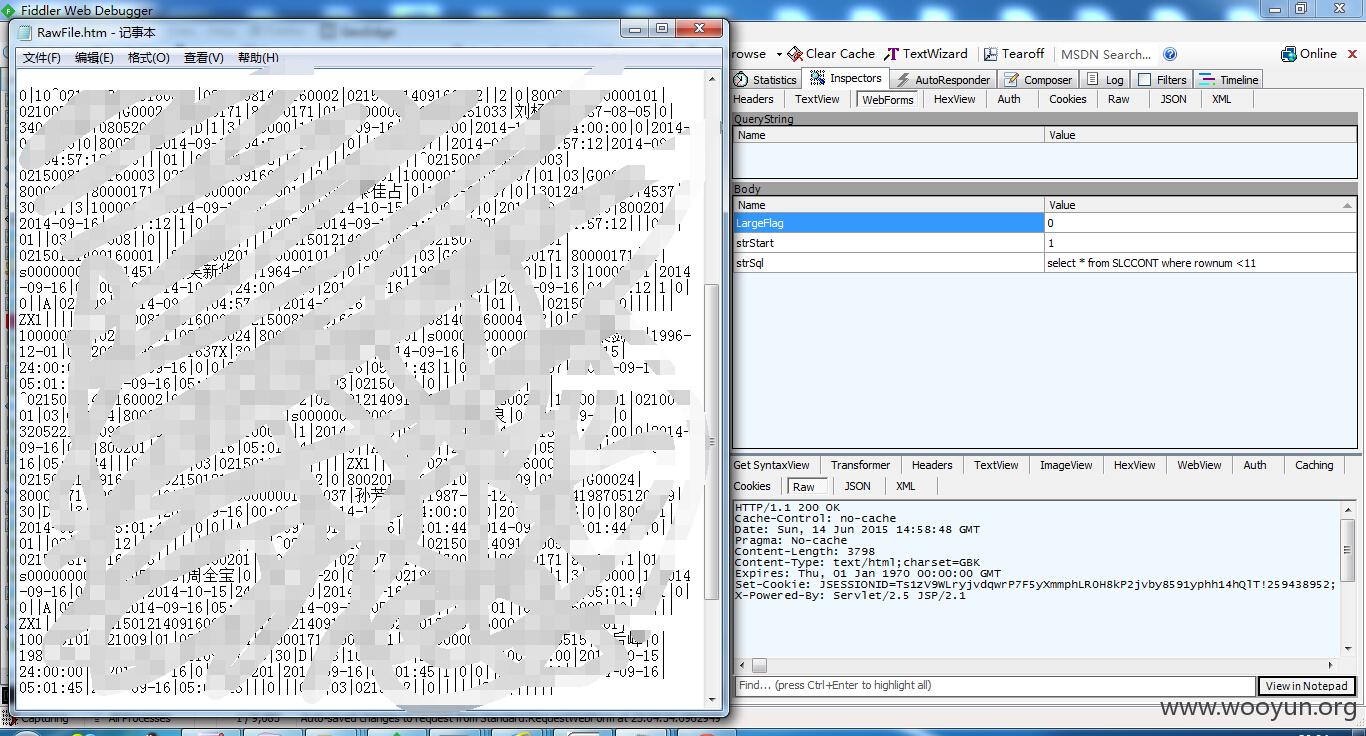1366x736 pixels.
Task: Click the Tearoff toolbar button
Action: point(1014,54)
